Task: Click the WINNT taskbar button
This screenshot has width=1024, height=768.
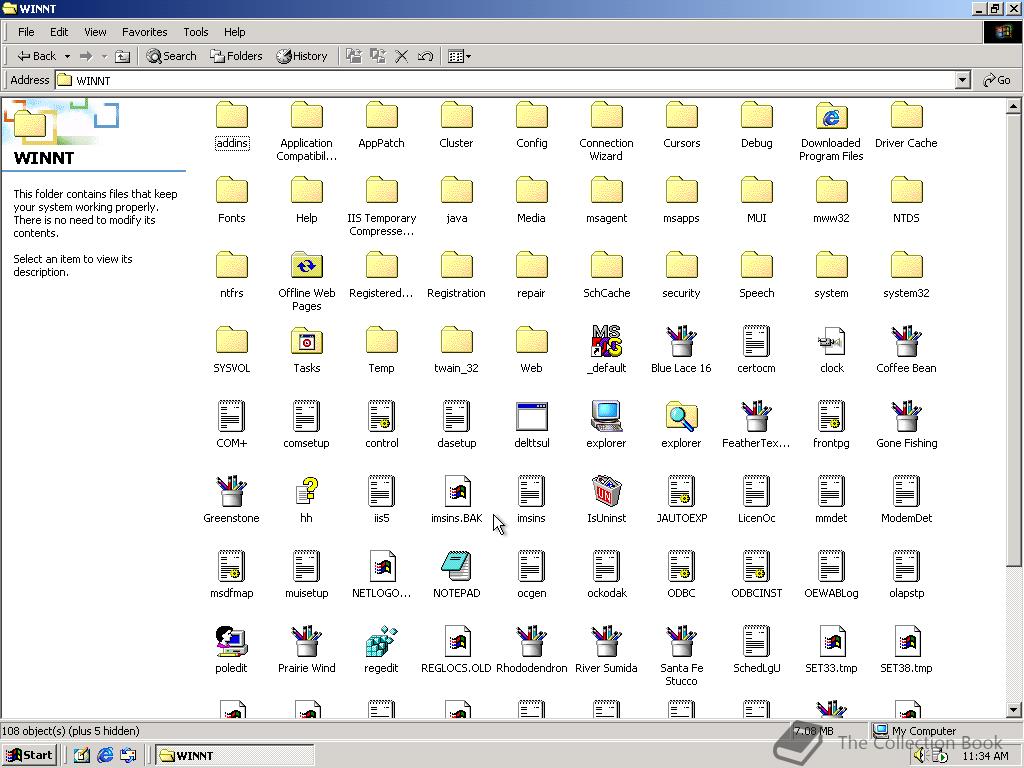Action: pos(235,756)
